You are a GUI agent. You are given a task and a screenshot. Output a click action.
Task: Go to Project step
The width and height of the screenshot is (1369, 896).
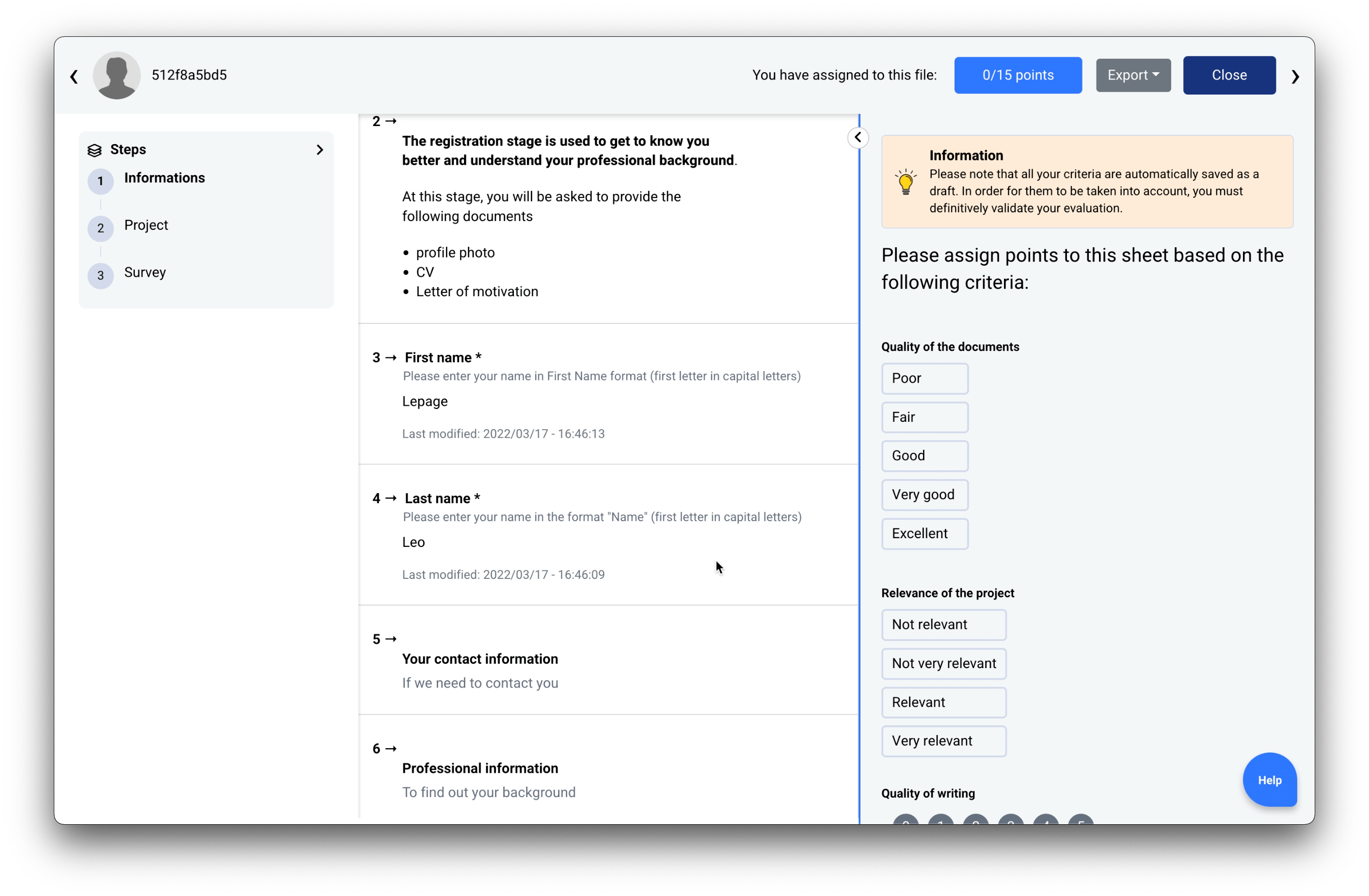(x=146, y=225)
